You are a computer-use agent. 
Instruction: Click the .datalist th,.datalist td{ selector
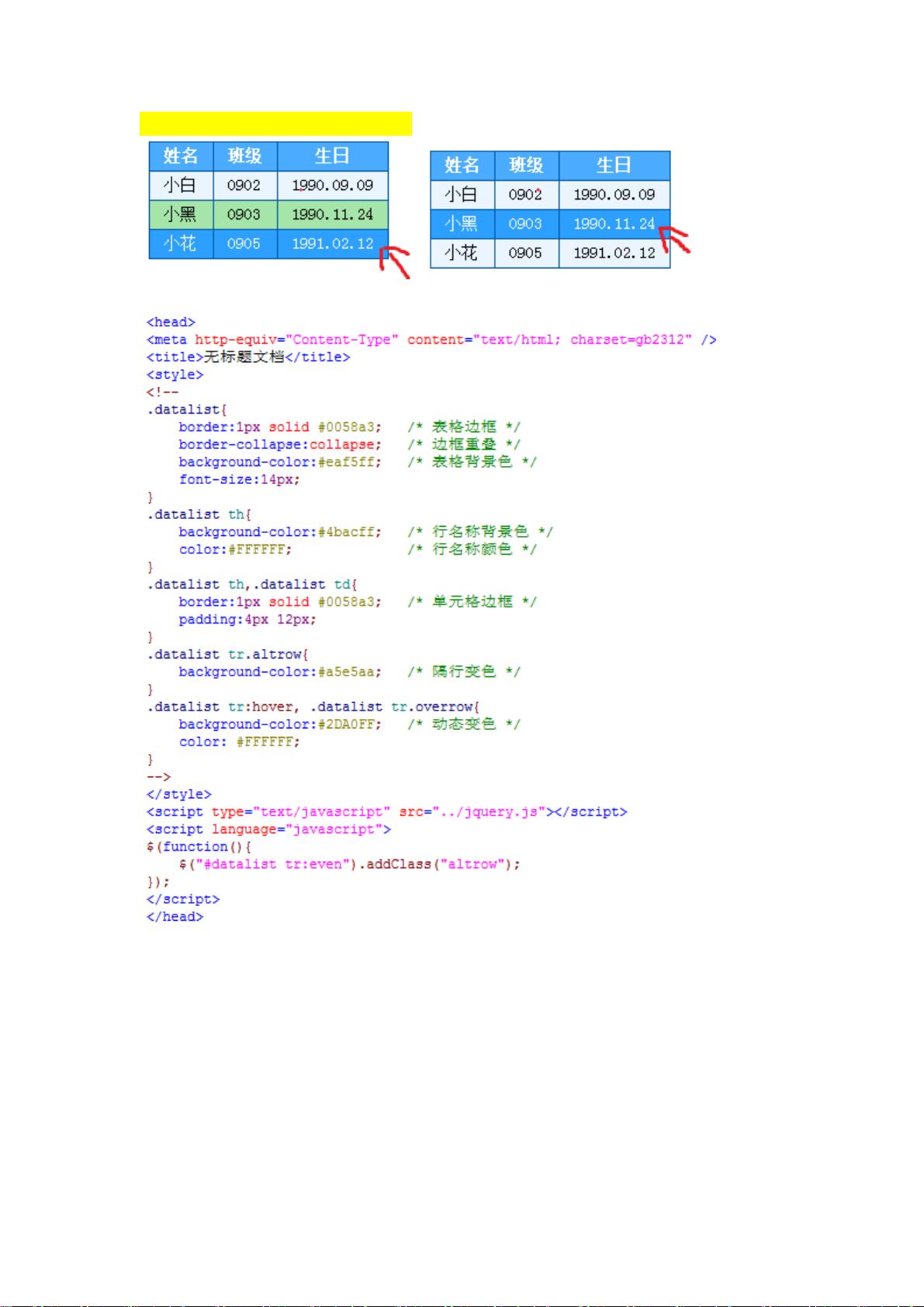click(252, 584)
